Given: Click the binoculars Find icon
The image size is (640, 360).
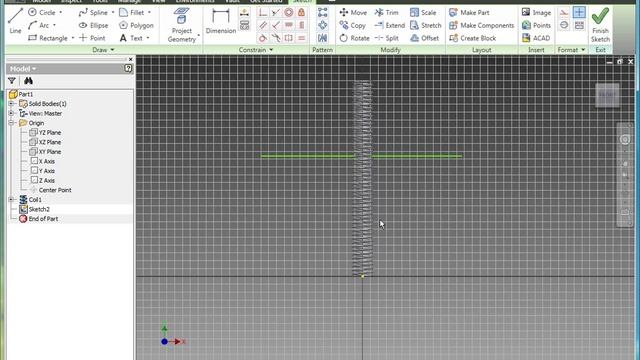Looking at the screenshot, I should 28,81.
